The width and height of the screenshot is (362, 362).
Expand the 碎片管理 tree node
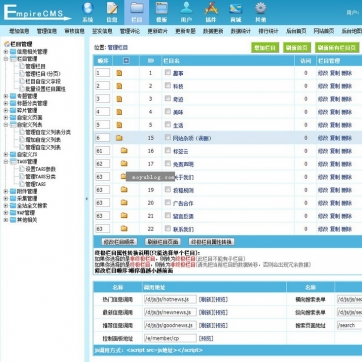(x=6, y=110)
